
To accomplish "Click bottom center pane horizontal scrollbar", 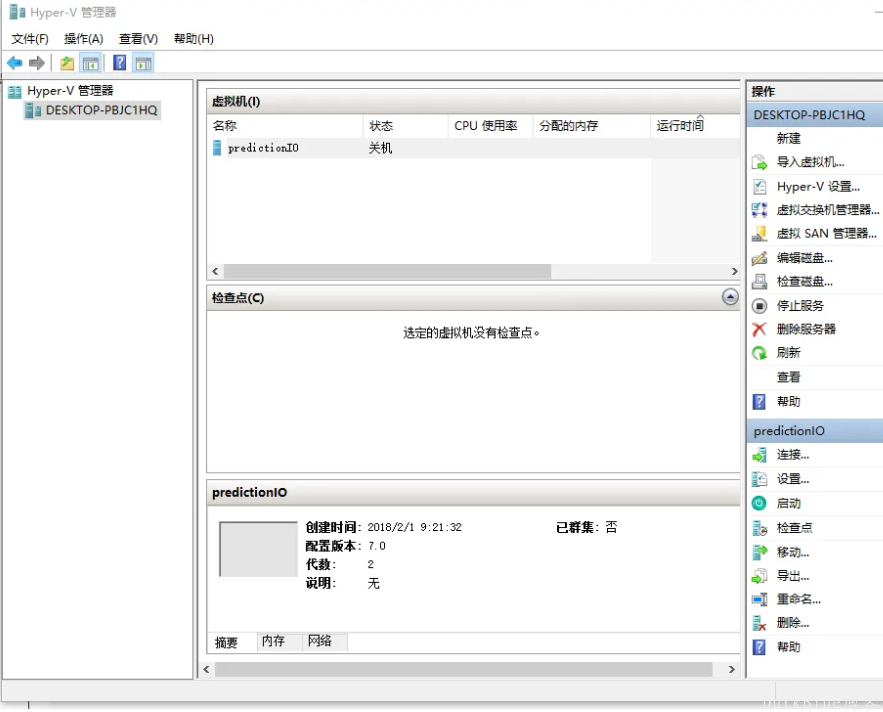I will [463, 669].
